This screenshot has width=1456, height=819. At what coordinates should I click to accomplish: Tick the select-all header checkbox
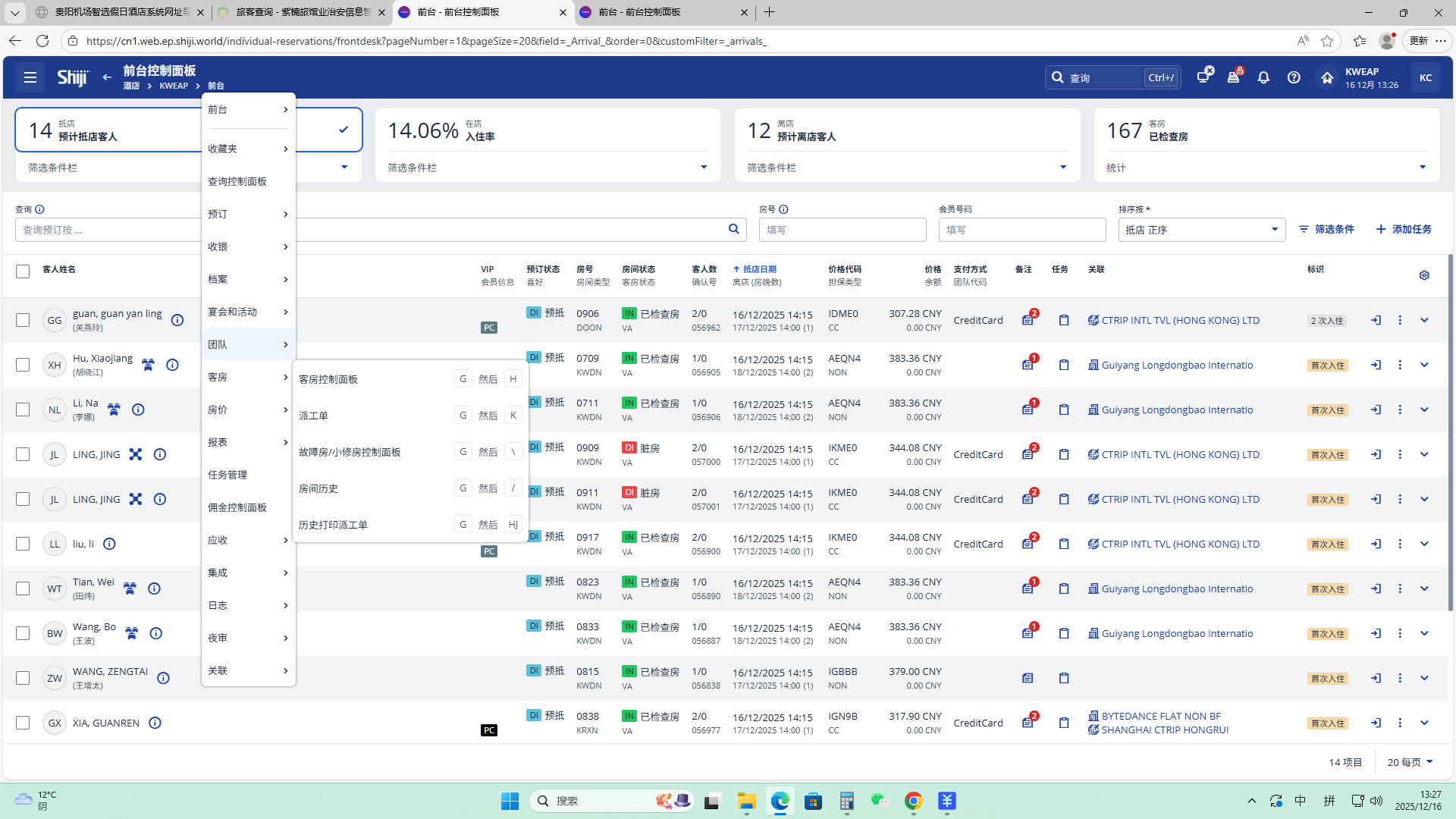click(x=23, y=271)
